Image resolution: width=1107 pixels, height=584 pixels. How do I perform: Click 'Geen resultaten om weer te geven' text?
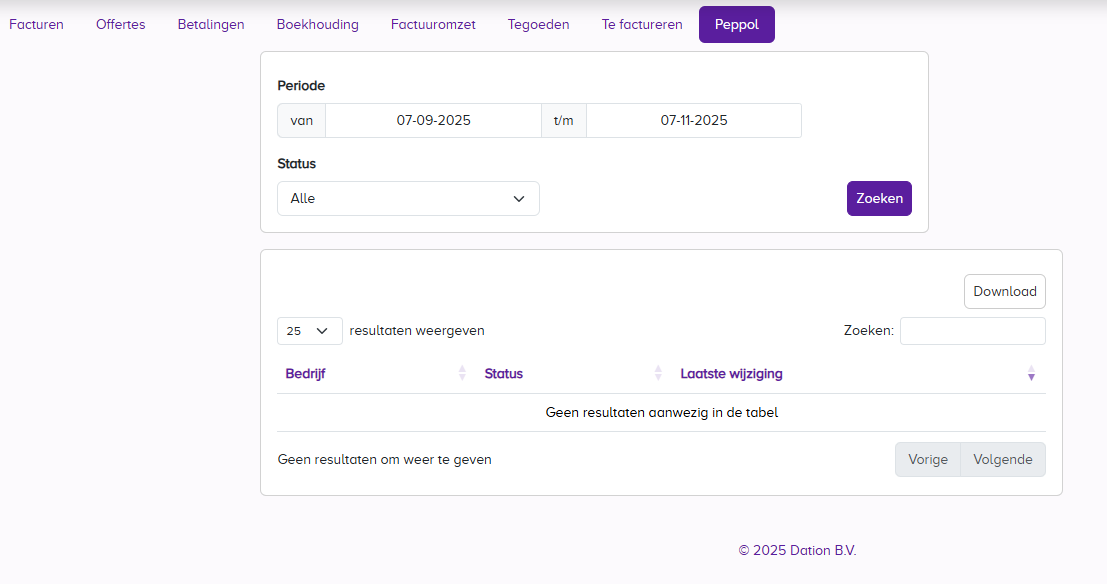(384, 460)
